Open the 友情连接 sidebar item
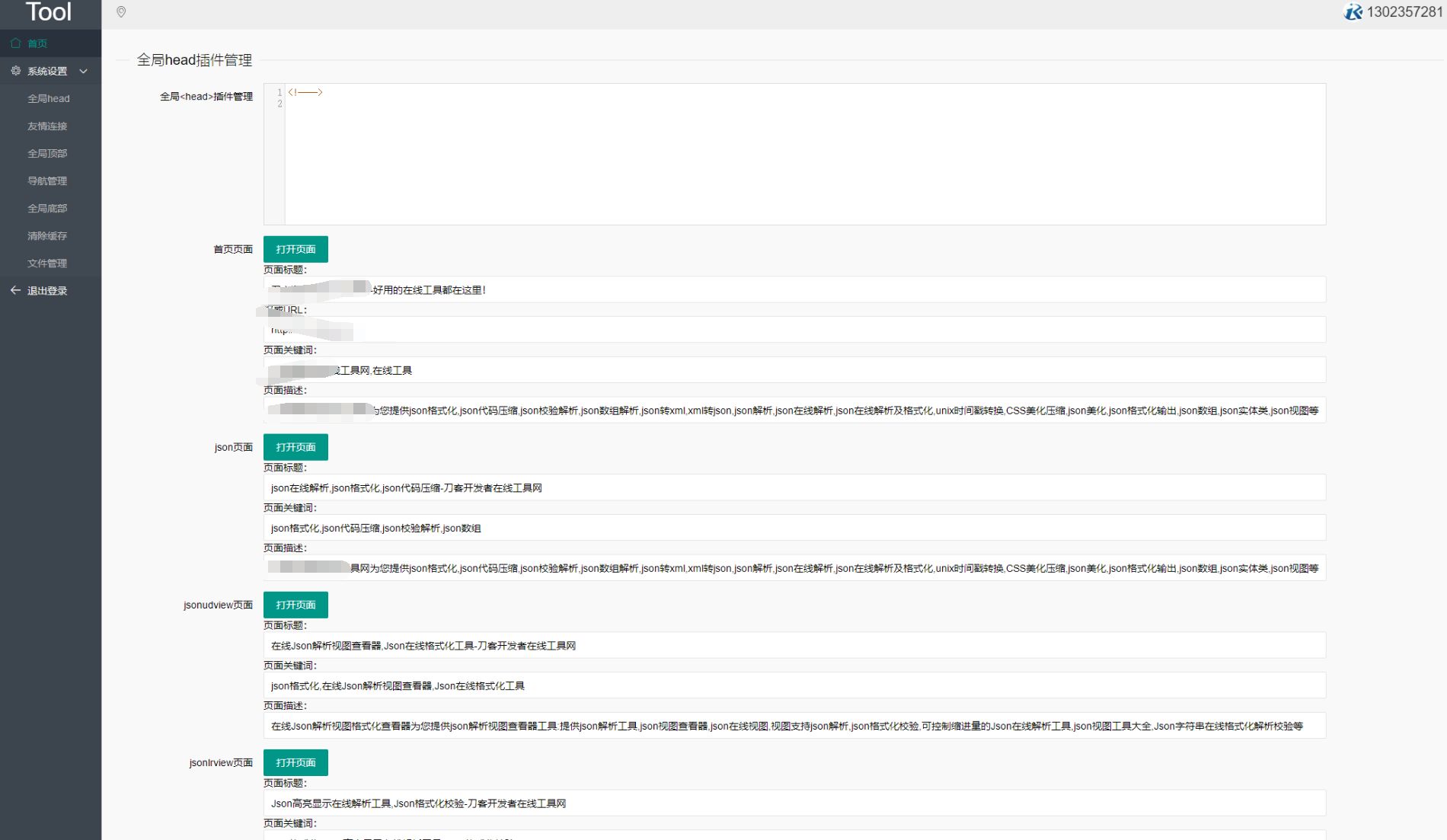The image size is (1447, 840). (47, 126)
